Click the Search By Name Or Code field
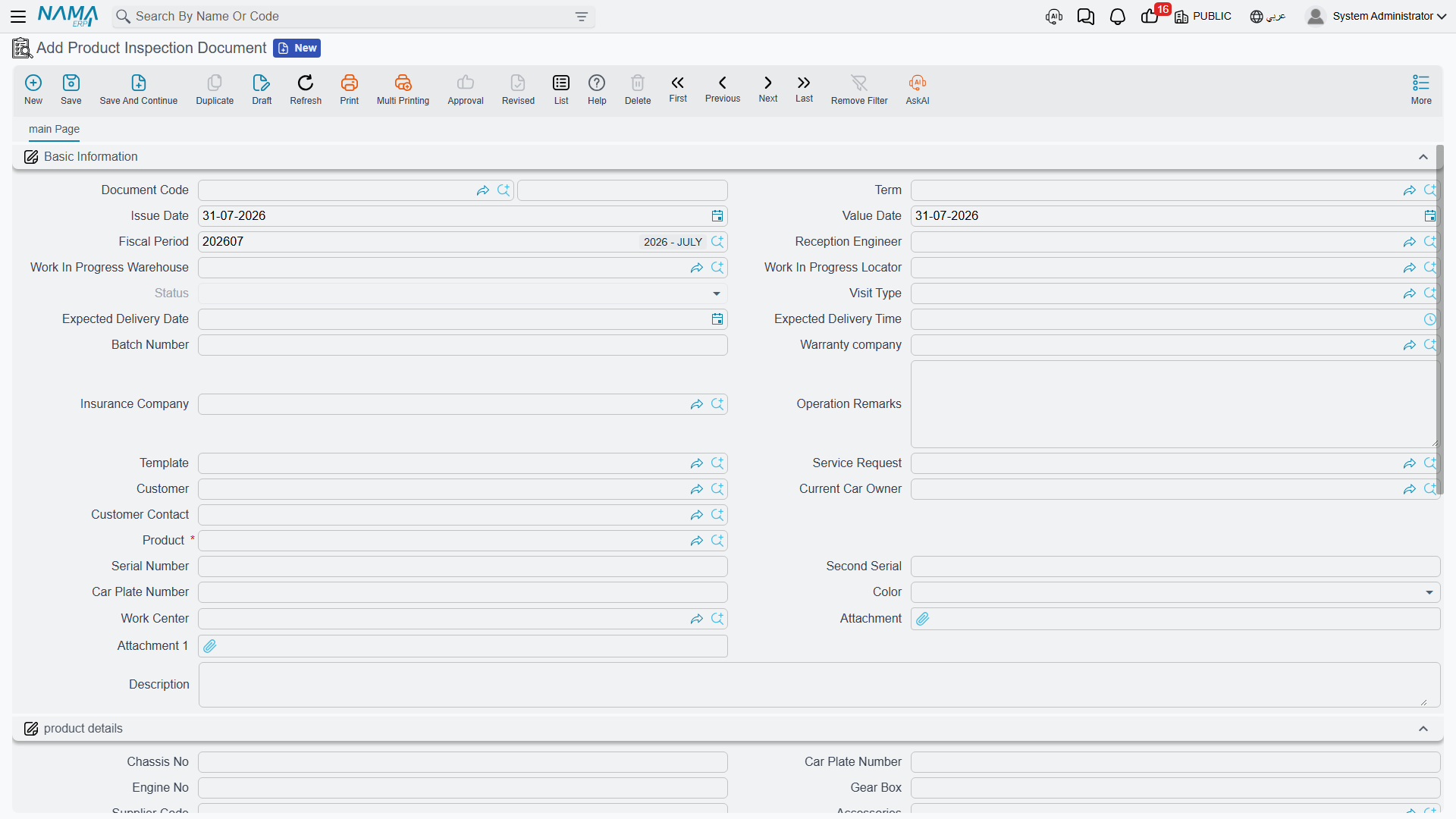The image size is (1456, 819). pos(353,17)
